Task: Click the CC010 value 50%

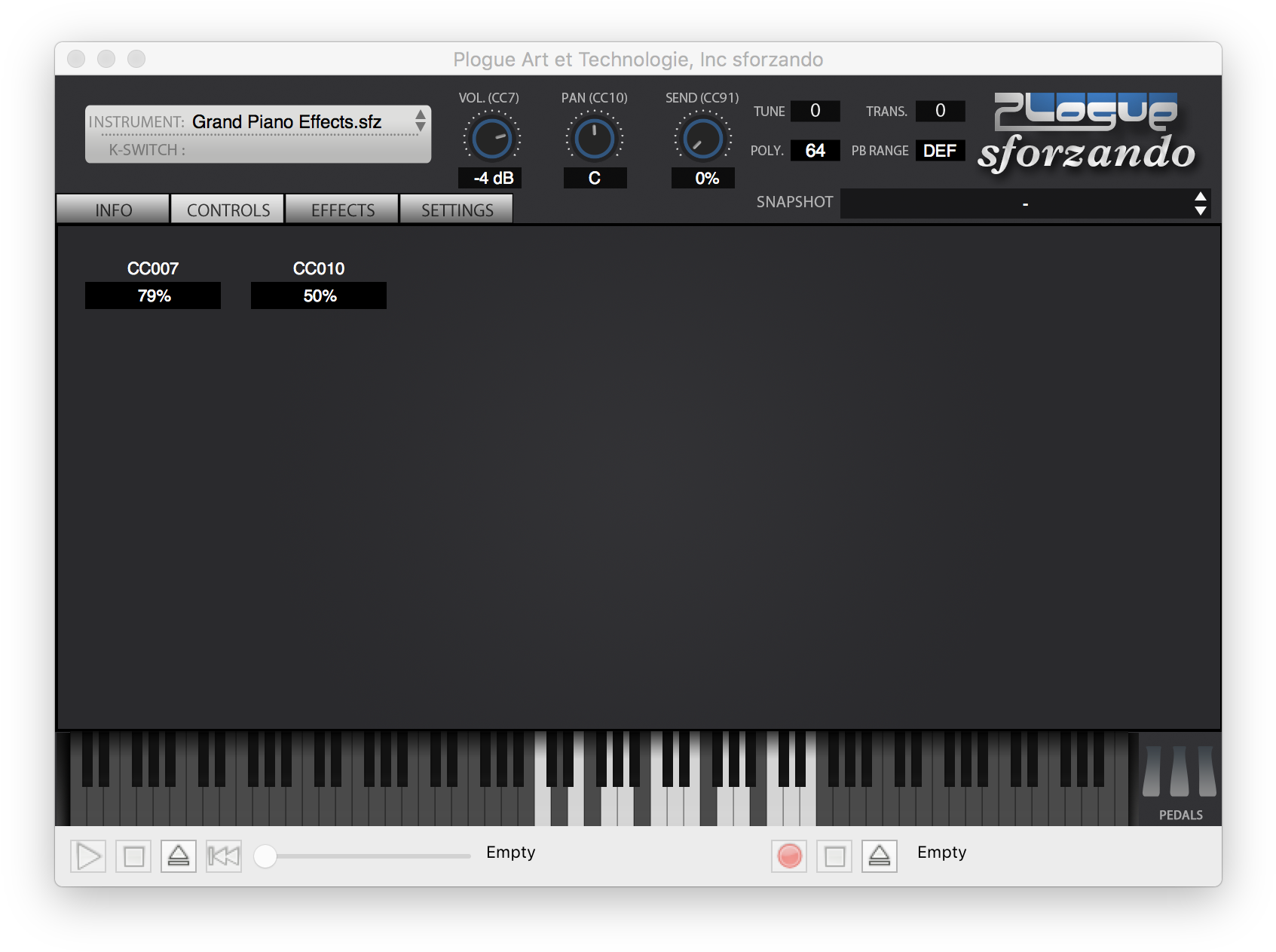Action: pos(319,295)
